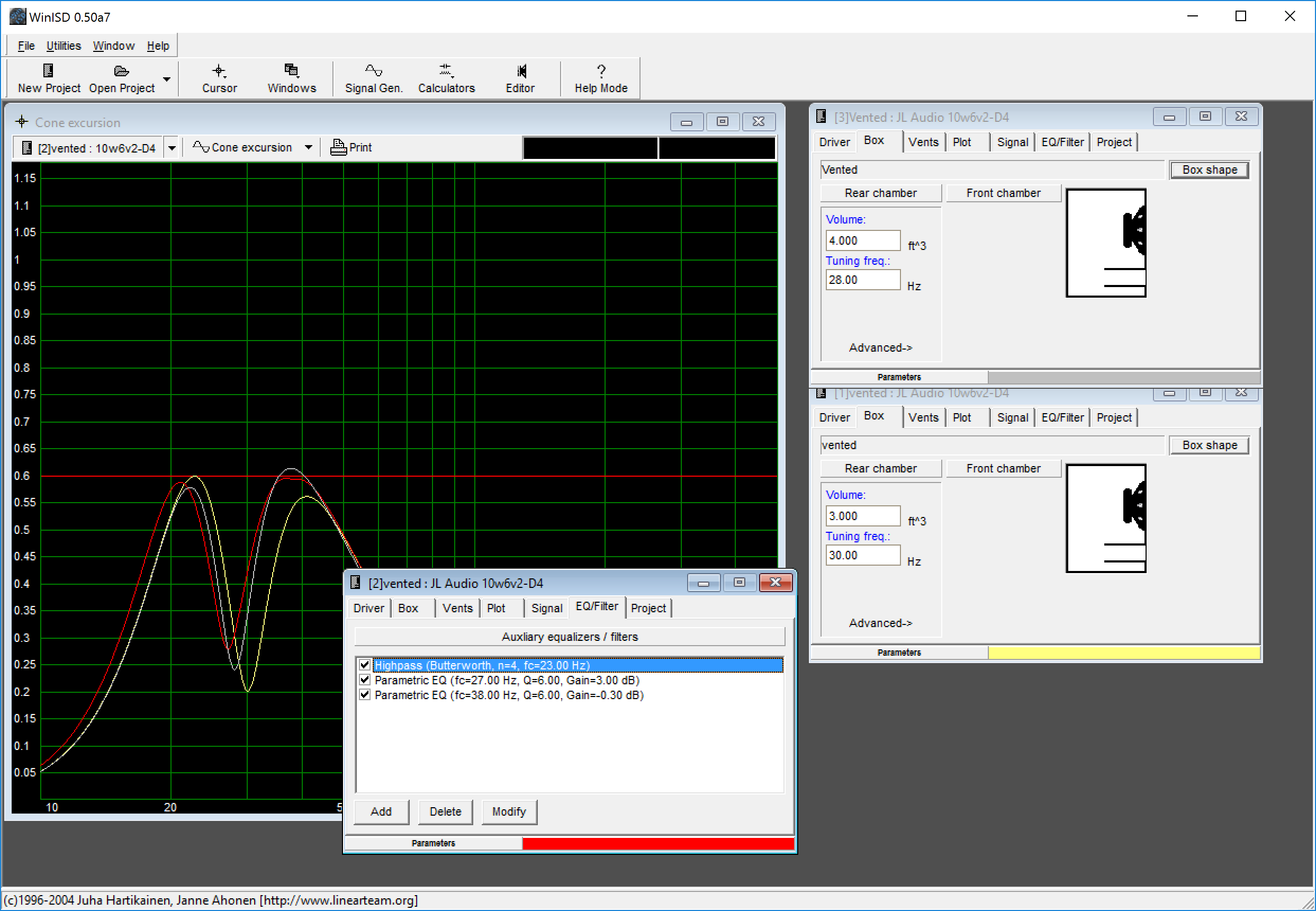Open the Window menu
1316x911 pixels.
[113, 46]
